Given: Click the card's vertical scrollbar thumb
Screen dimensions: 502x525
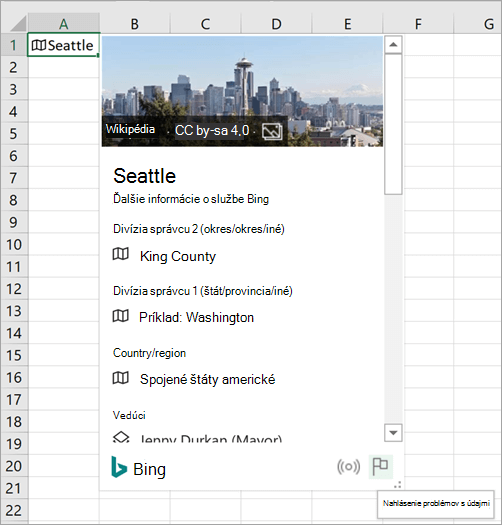Looking at the screenshot, I should click(393, 124).
